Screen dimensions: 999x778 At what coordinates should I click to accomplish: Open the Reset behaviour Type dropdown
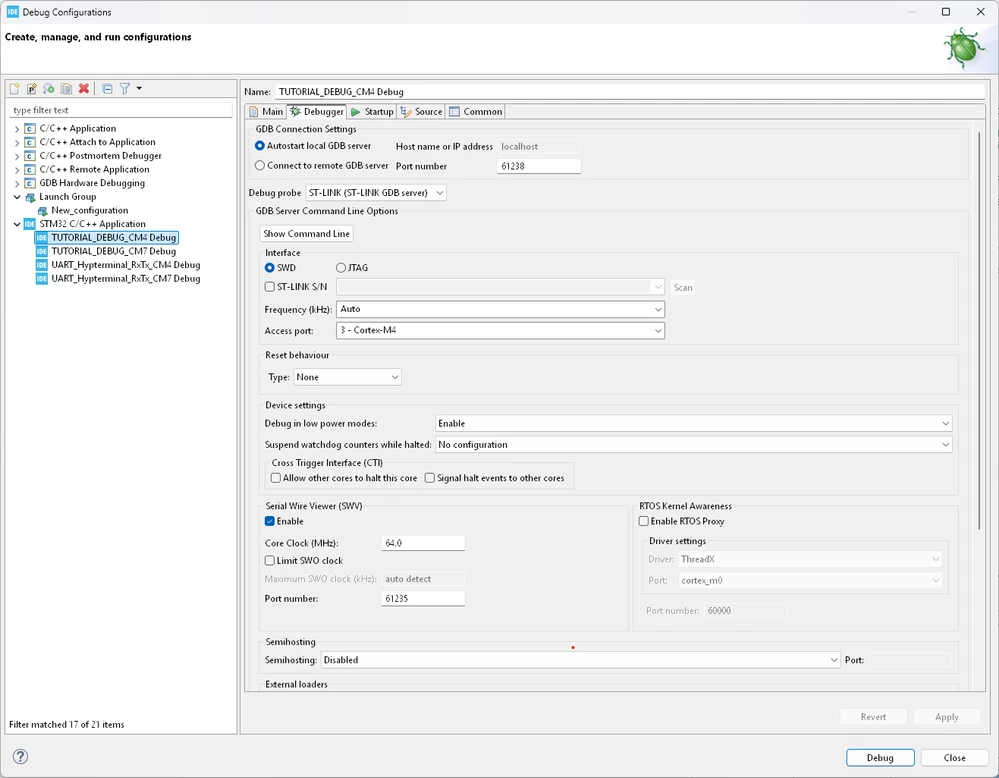tap(347, 377)
